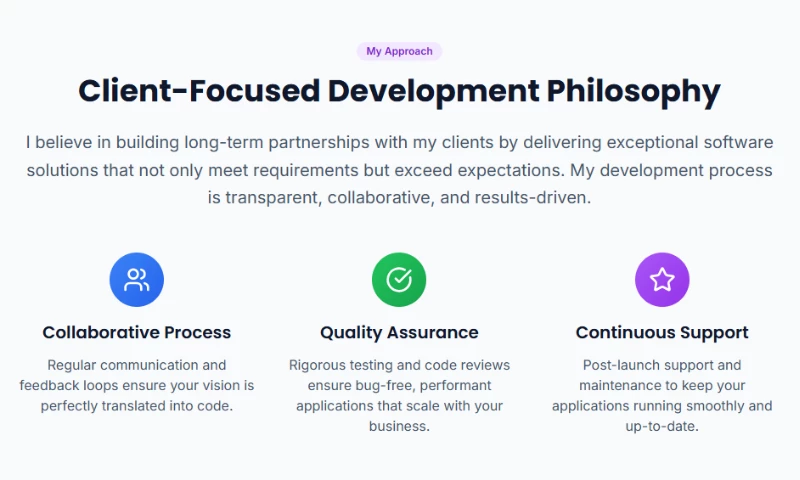The image size is (800, 480).
Task: Click the word Philosophy in the main title
Action: tap(633, 91)
